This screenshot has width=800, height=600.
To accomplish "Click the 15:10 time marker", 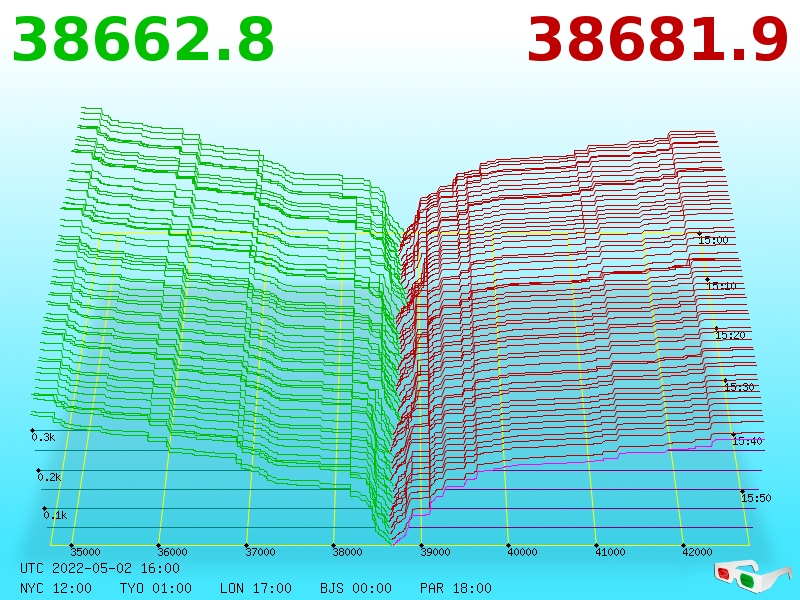I will coord(721,286).
